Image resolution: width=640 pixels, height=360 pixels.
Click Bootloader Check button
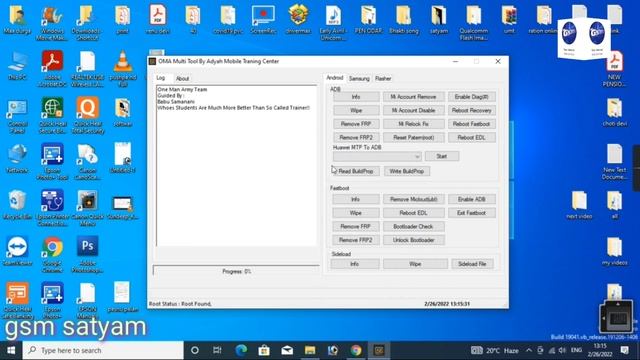(413, 227)
